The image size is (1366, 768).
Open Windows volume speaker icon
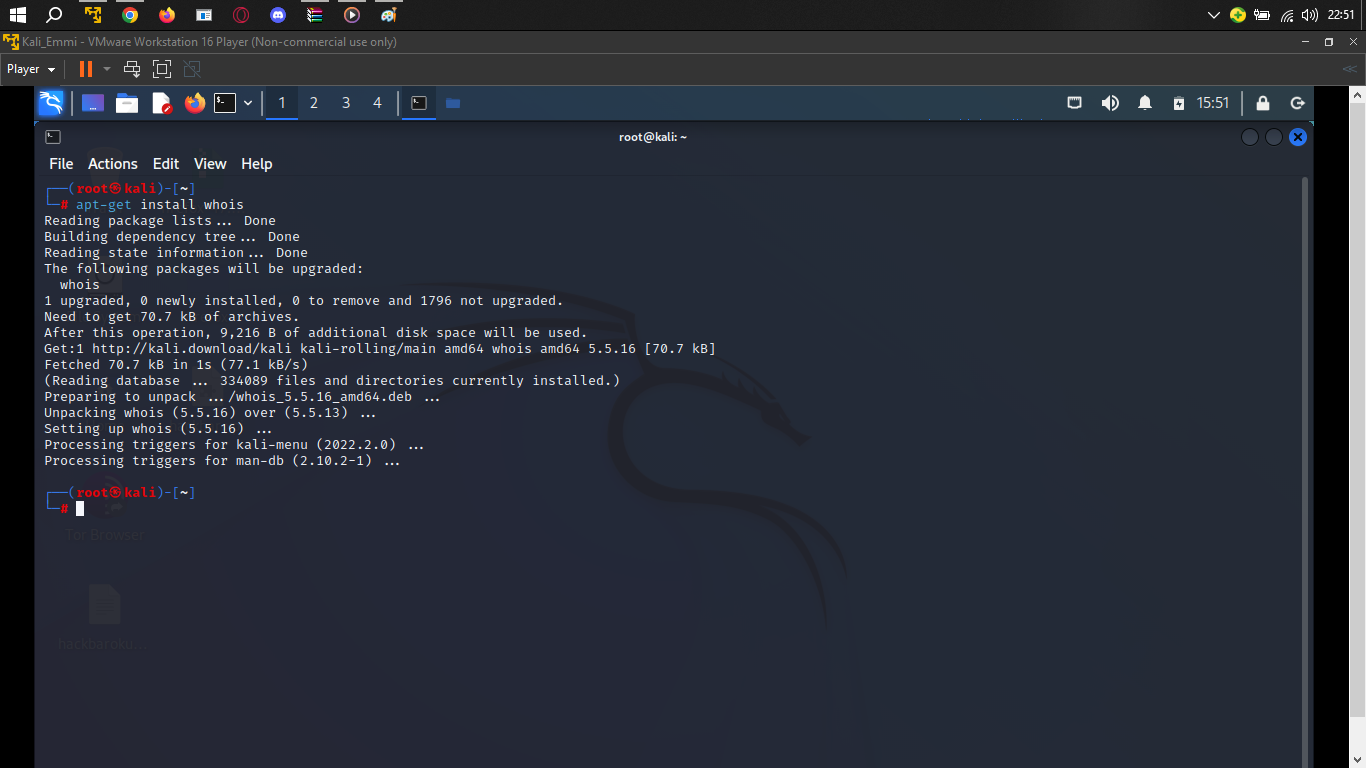pos(1310,15)
